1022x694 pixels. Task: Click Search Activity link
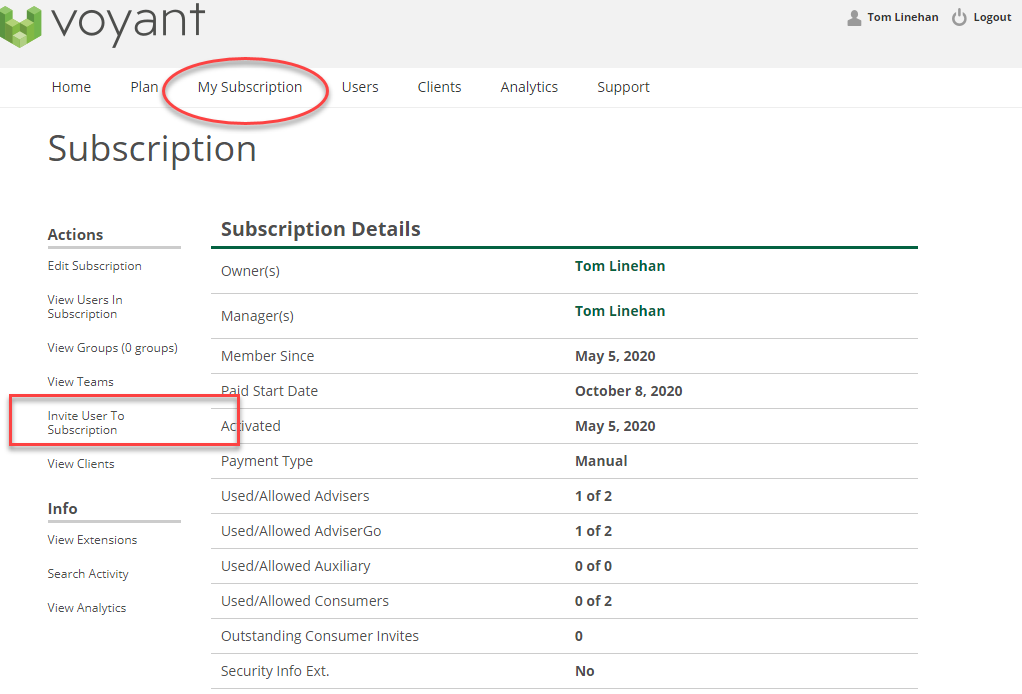point(88,574)
